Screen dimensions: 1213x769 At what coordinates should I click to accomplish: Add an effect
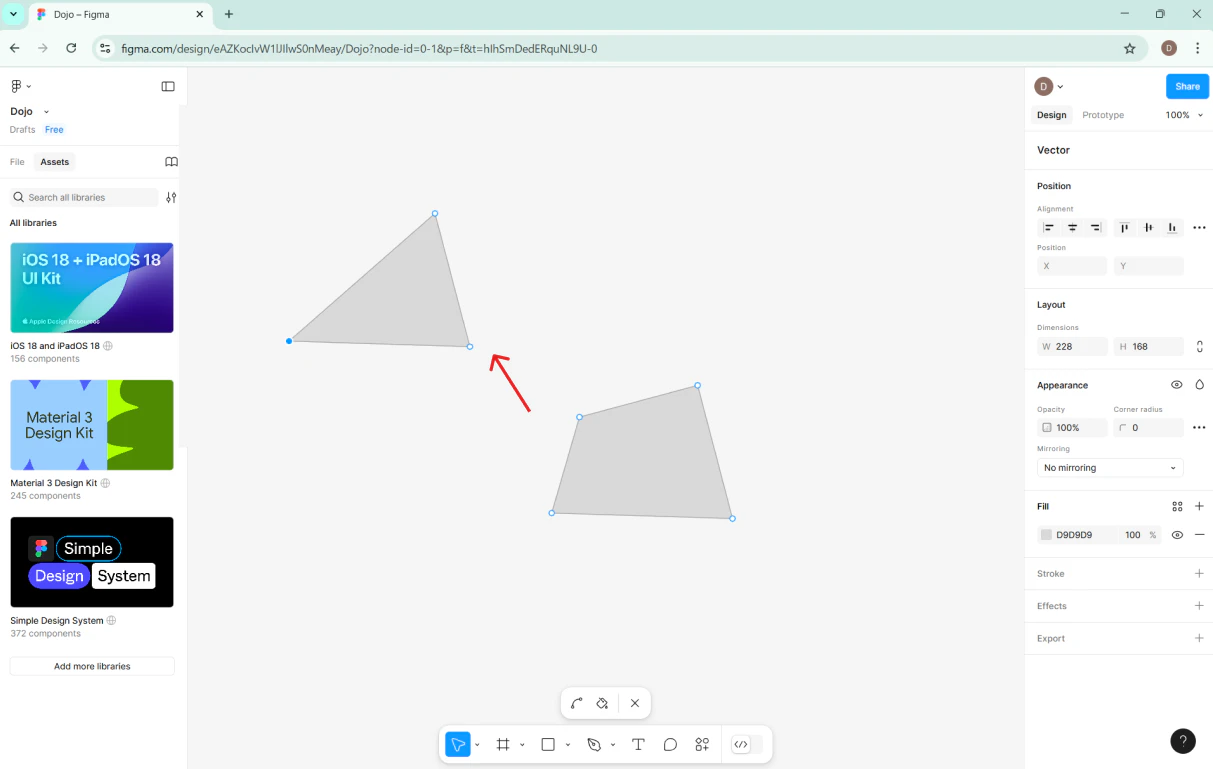point(1199,606)
